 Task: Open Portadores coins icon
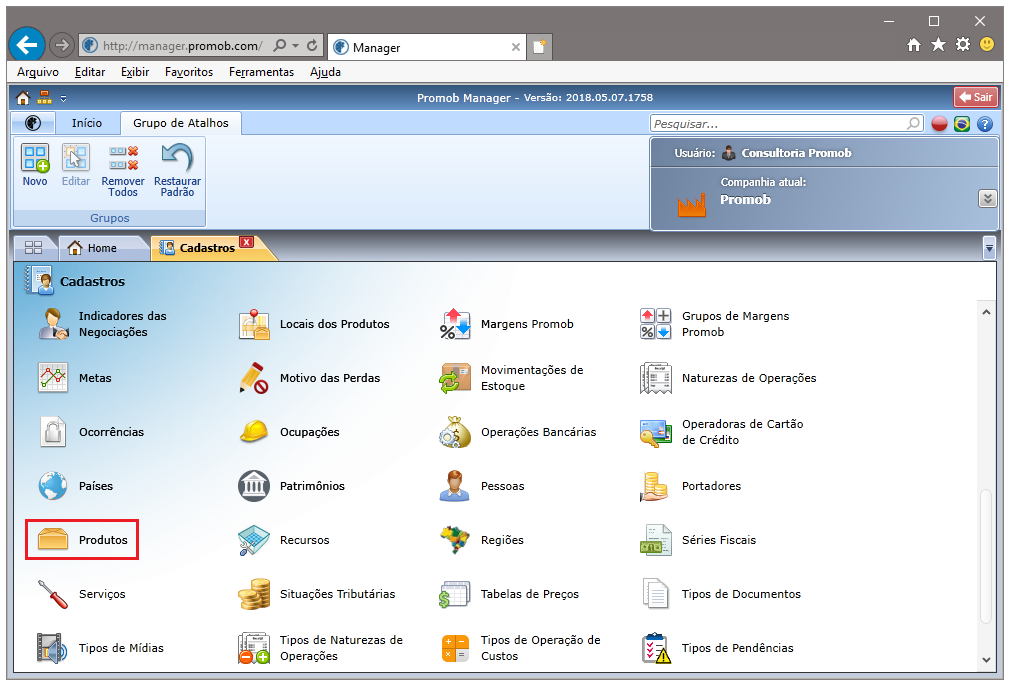click(656, 486)
